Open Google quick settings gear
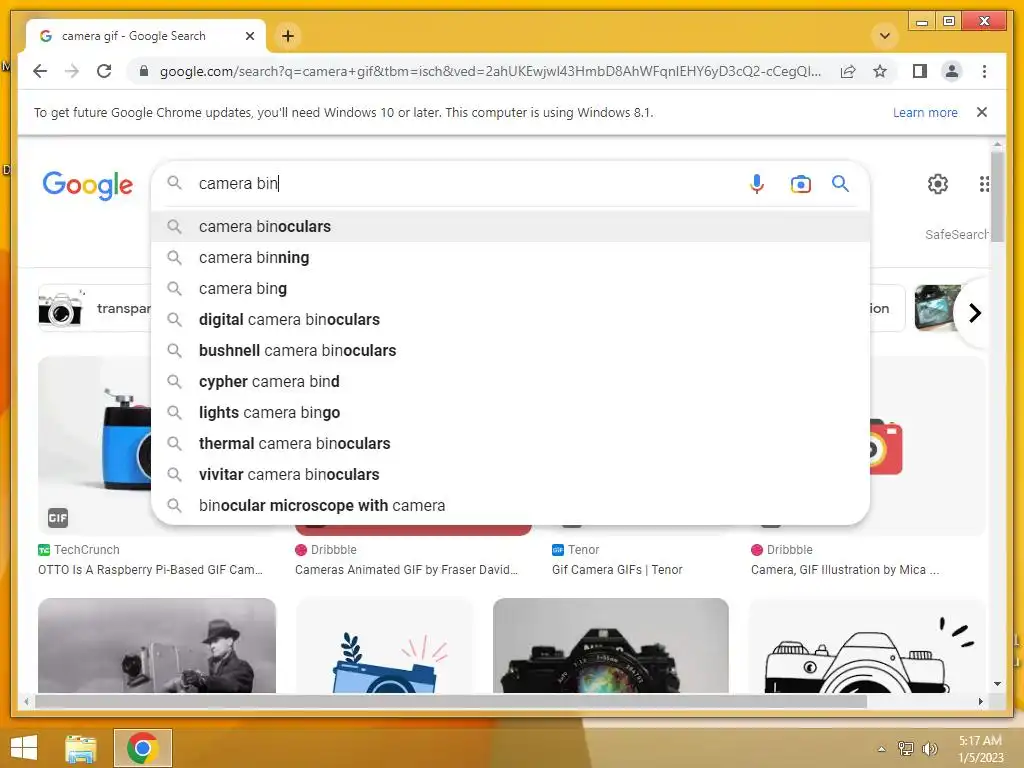1024x768 pixels. [937, 184]
